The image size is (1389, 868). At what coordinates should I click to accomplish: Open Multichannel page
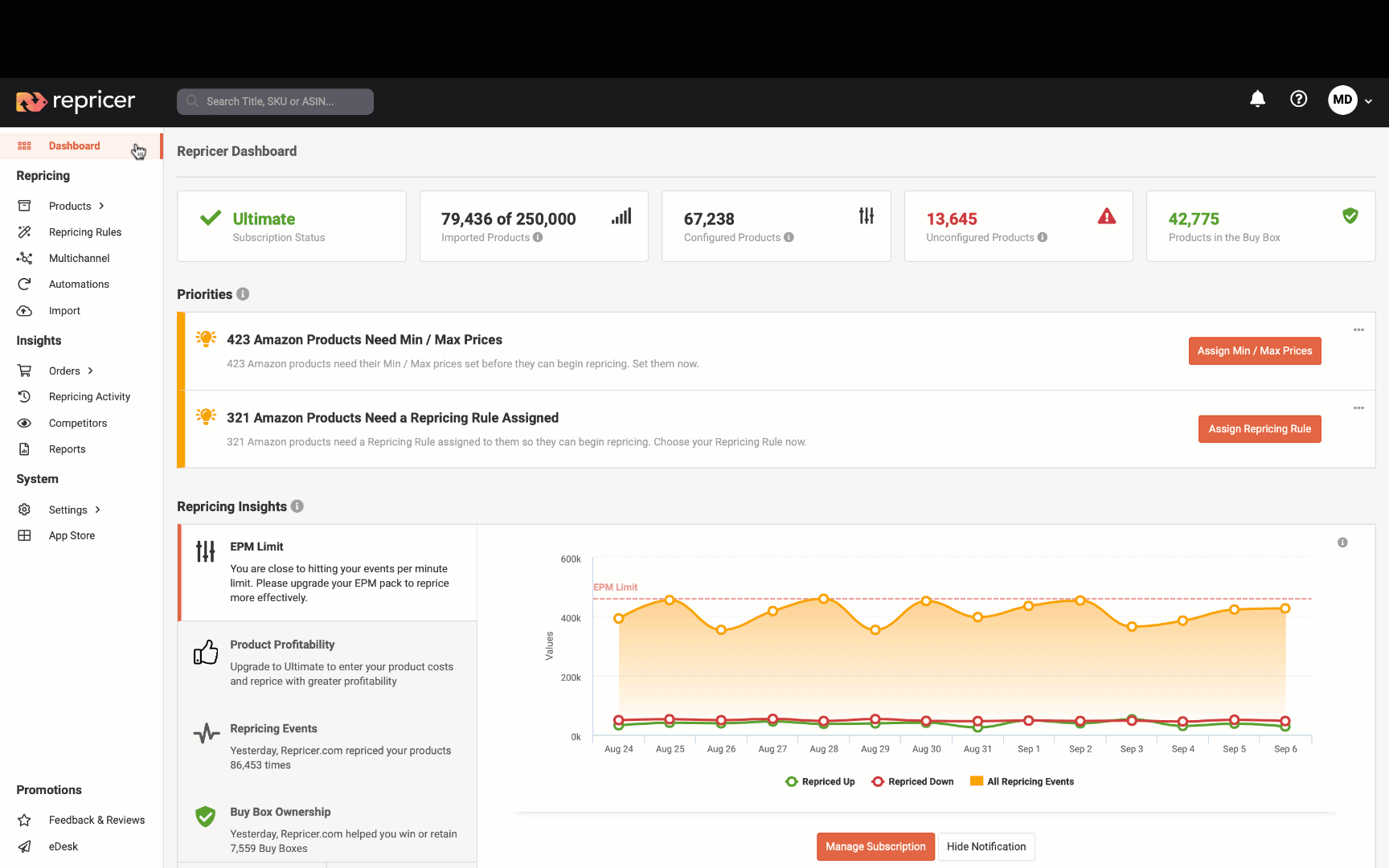80,258
